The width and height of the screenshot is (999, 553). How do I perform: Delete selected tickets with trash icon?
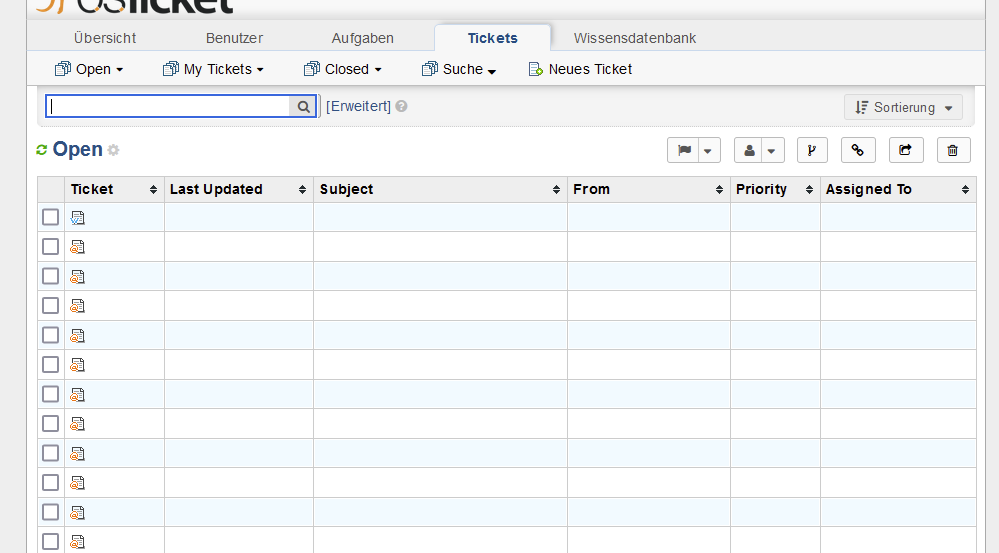click(x=953, y=150)
